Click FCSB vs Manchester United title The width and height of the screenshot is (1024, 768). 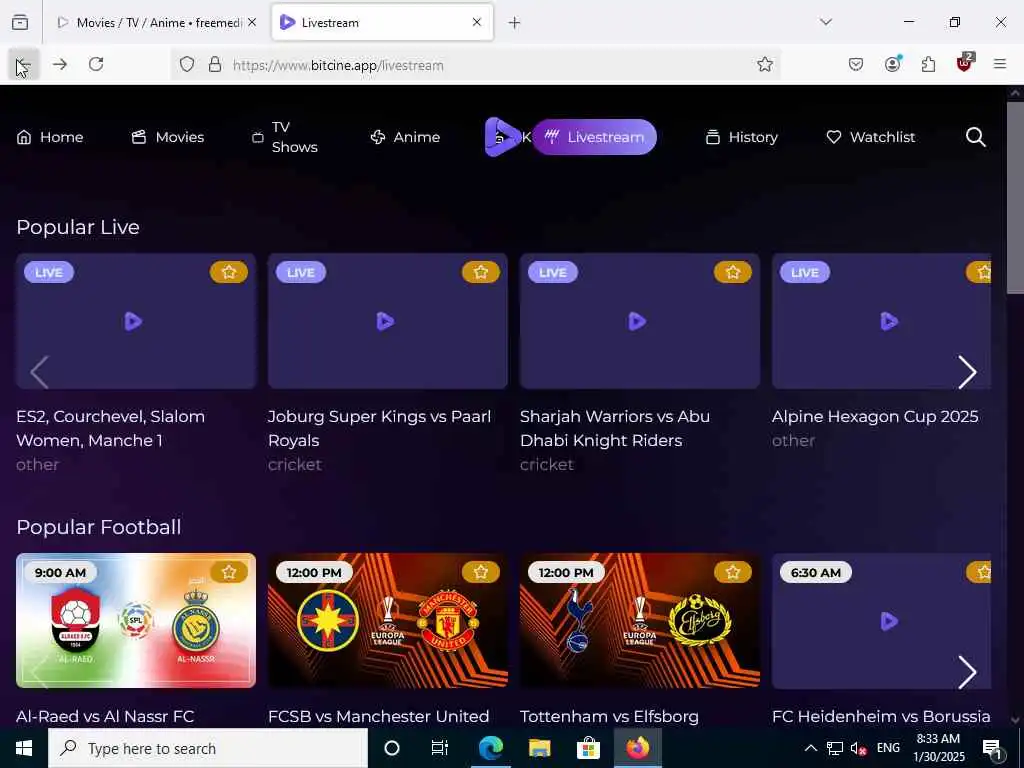point(379,716)
